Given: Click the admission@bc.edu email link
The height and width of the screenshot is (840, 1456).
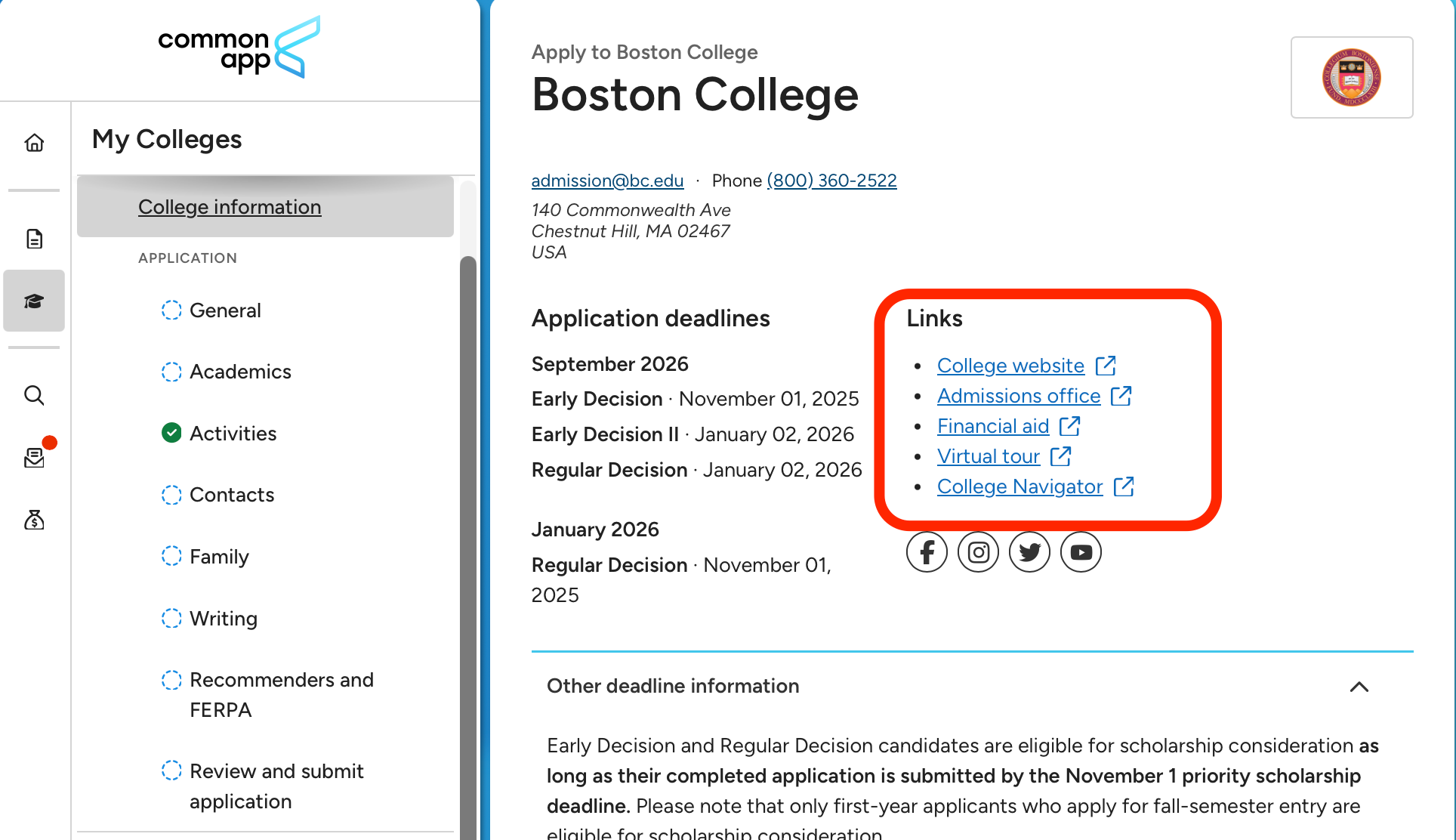Looking at the screenshot, I should 607,181.
